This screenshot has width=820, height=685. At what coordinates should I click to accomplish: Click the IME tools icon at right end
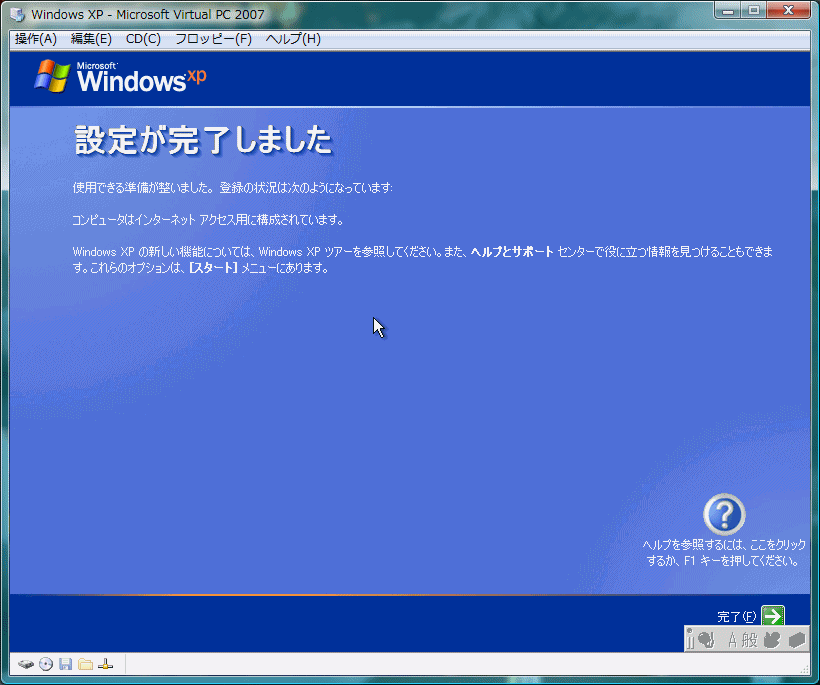pyautogui.click(x=797, y=640)
